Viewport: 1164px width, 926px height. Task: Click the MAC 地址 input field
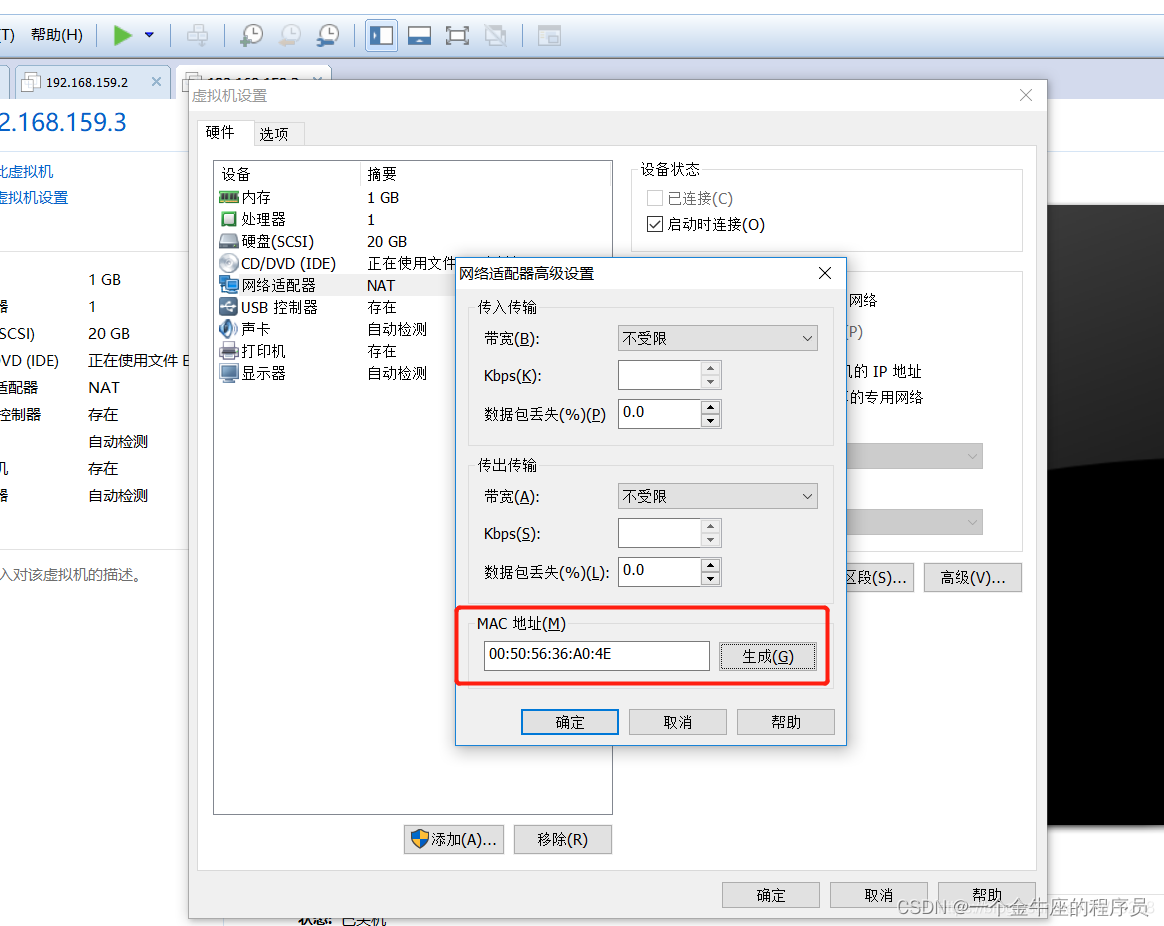(x=597, y=656)
